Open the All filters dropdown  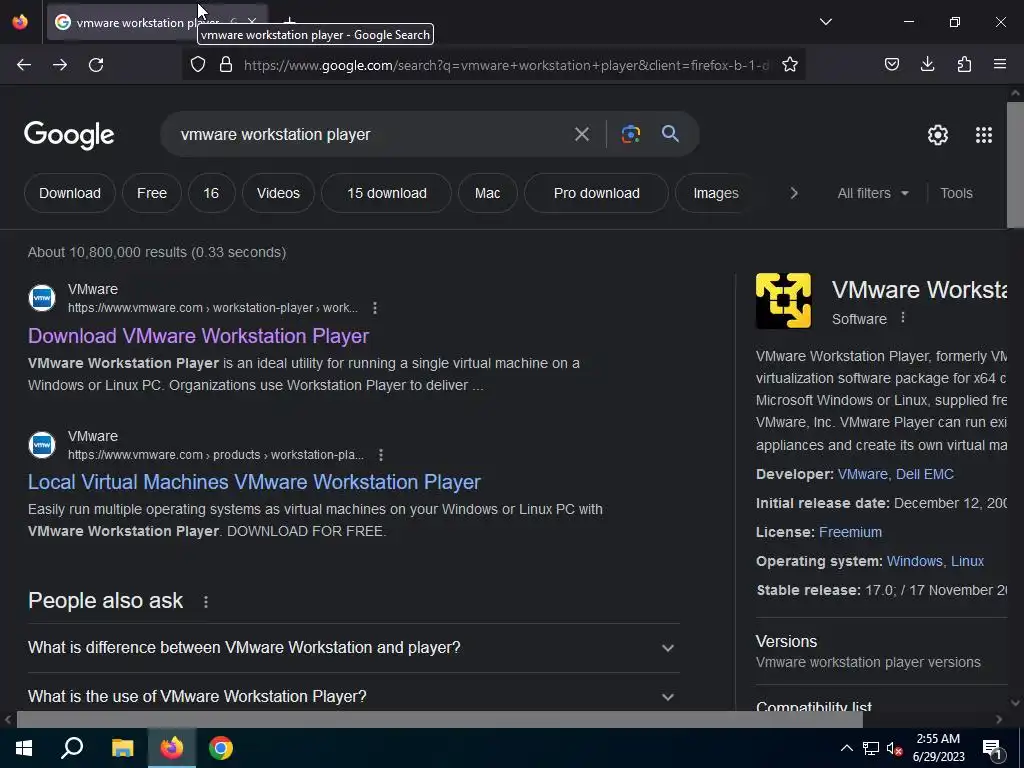click(872, 193)
